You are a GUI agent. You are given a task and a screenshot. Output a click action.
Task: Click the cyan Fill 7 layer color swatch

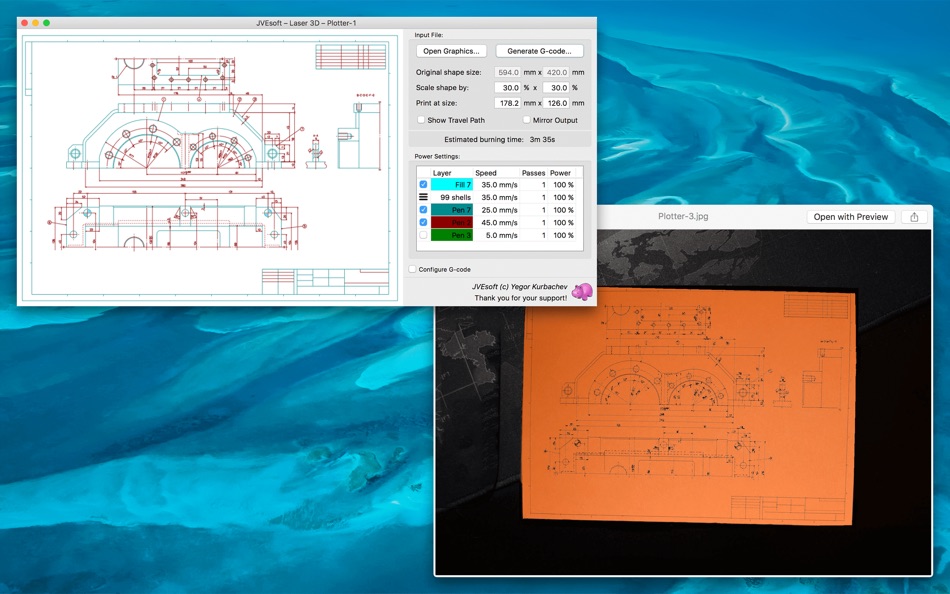pos(451,184)
